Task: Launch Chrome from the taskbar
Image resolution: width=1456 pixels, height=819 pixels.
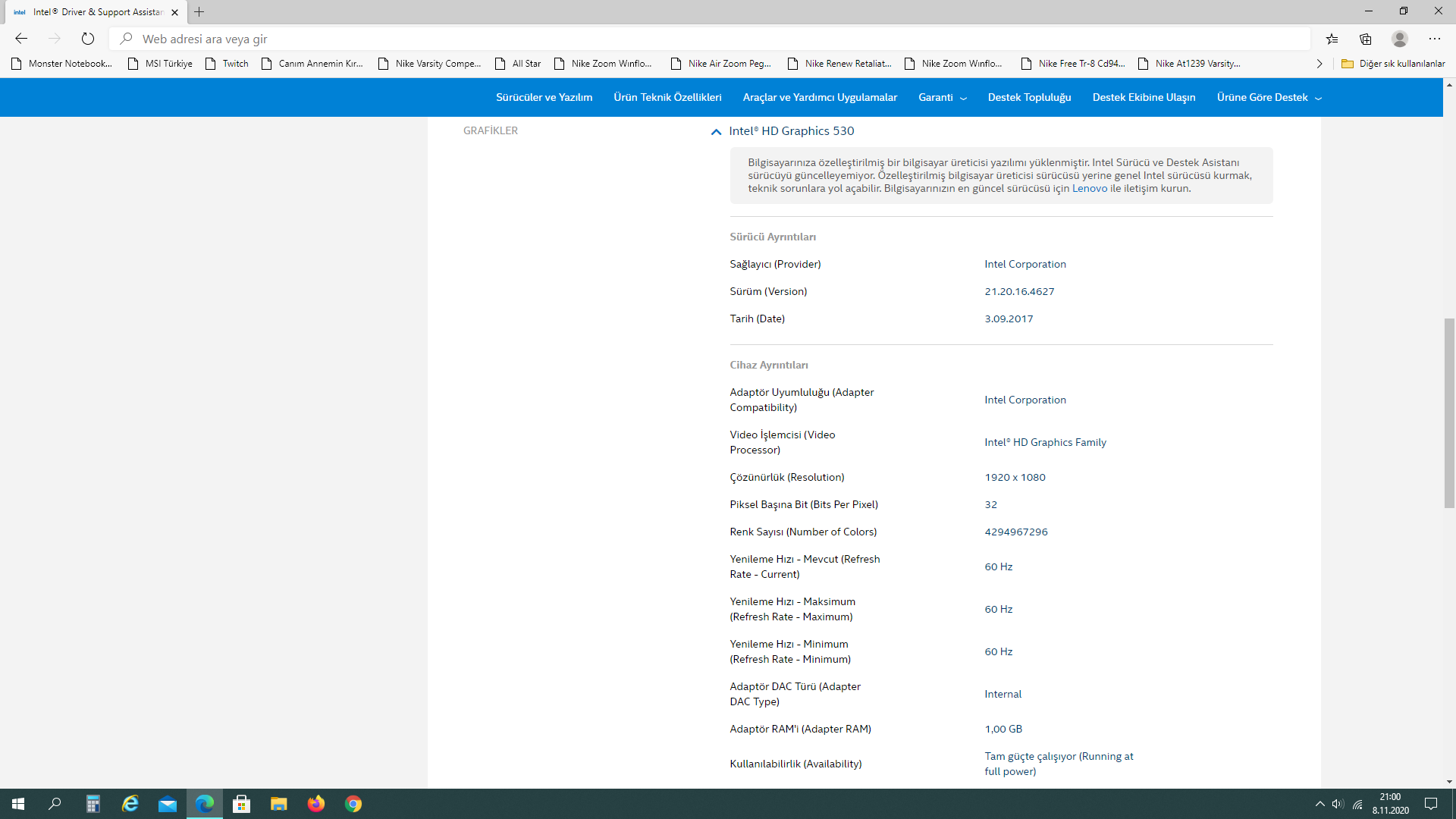Action: pos(353,804)
